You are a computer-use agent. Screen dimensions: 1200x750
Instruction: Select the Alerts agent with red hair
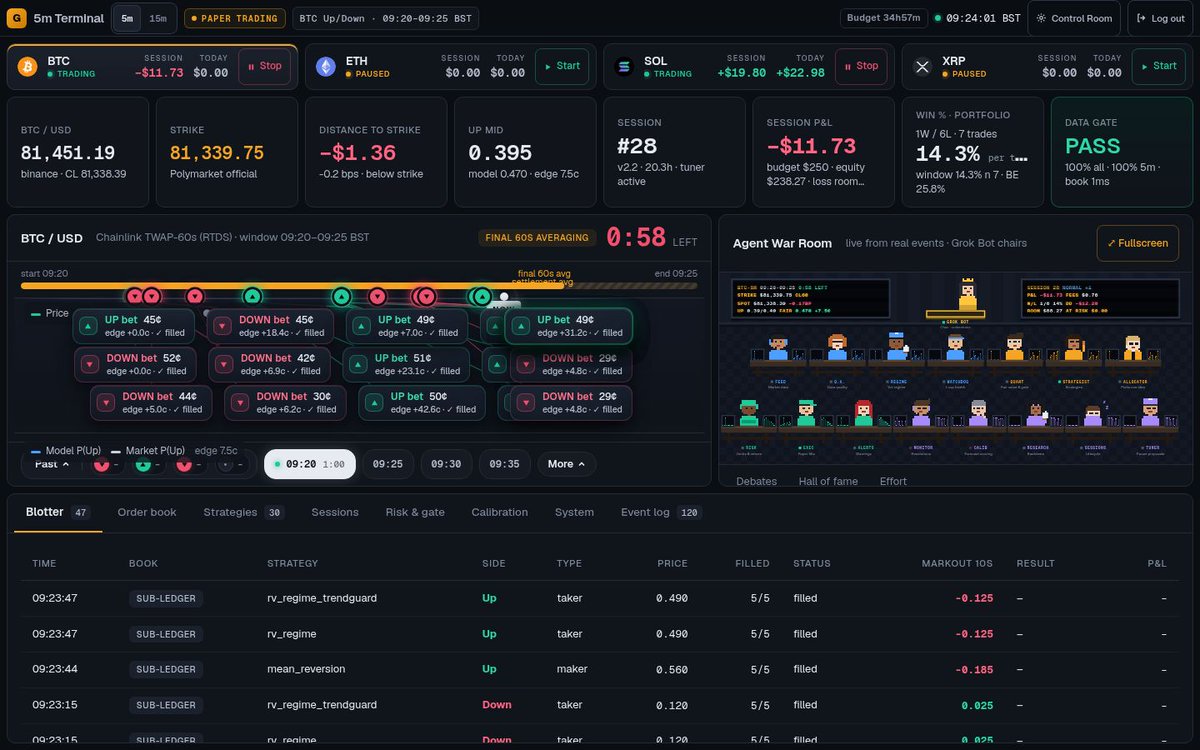tap(864, 412)
